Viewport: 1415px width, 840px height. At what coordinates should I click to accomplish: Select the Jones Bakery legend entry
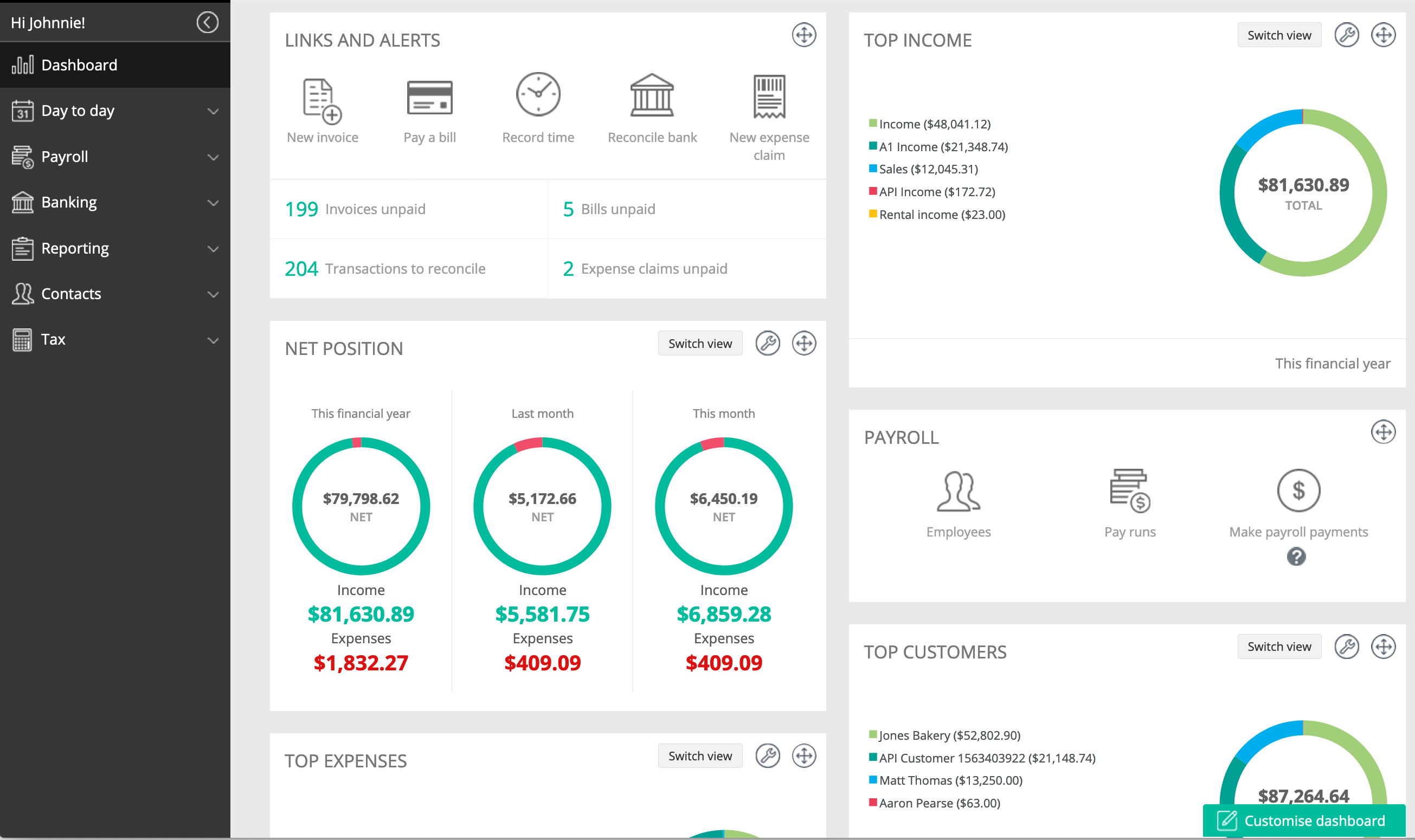(x=944, y=735)
